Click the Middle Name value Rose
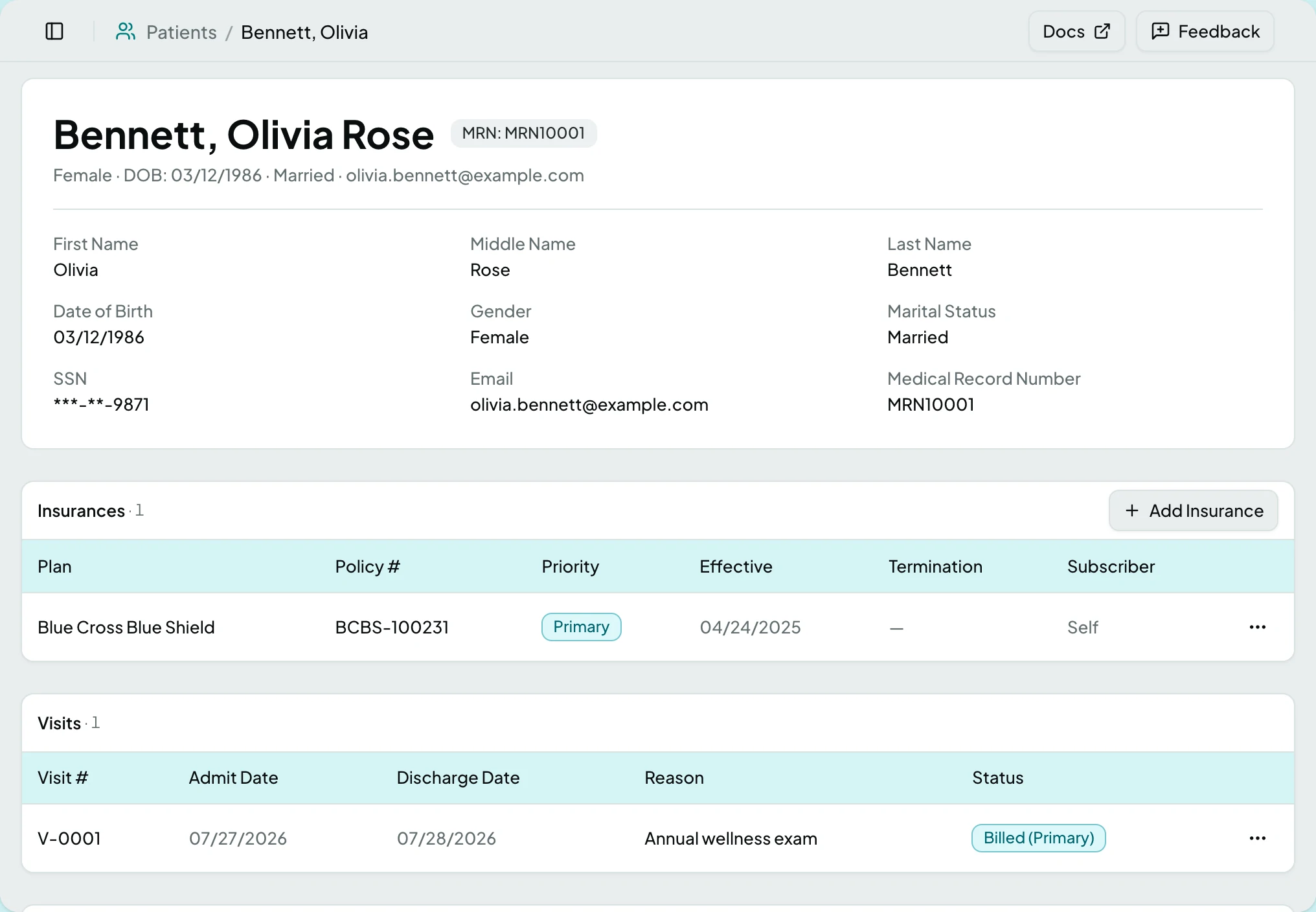 coord(490,269)
